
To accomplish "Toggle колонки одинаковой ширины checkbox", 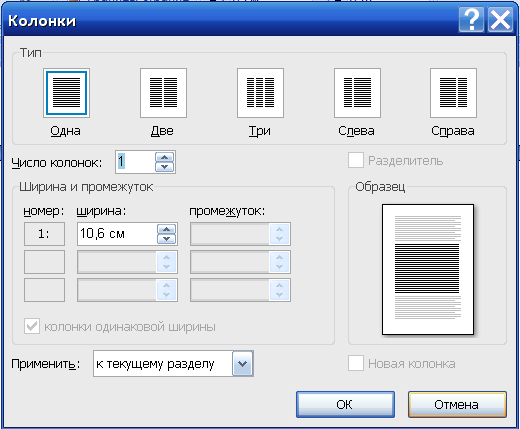I will [32, 326].
